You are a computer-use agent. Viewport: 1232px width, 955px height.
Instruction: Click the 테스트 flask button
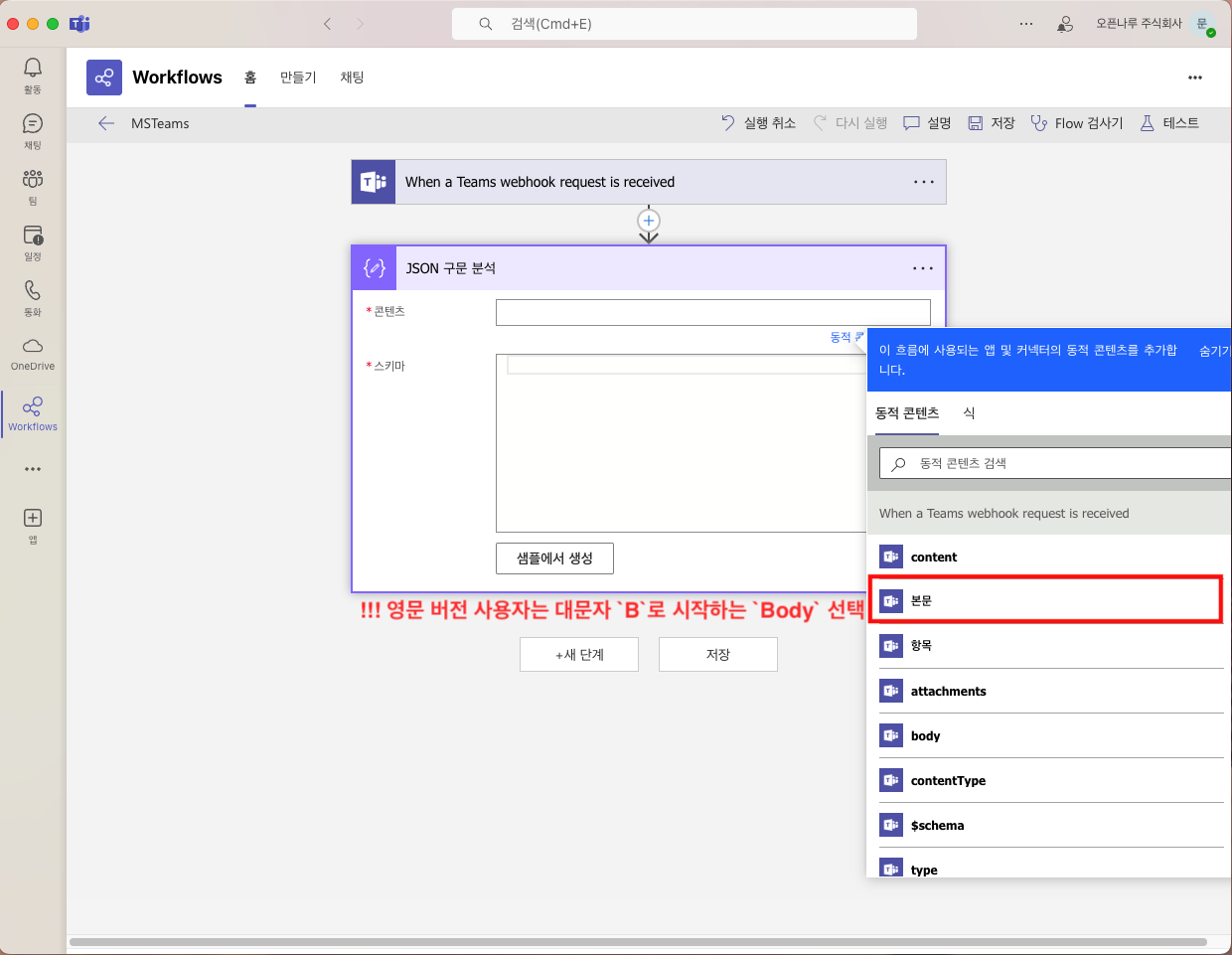click(x=1169, y=123)
